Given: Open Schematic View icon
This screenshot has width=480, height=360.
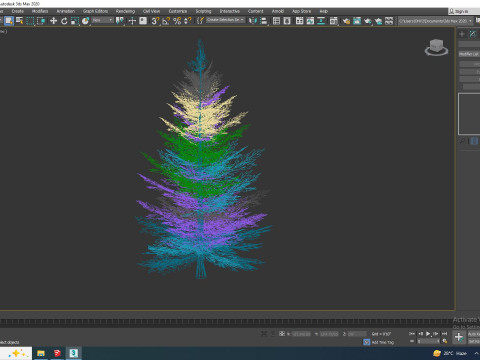Looking at the screenshot, I should 321,21.
